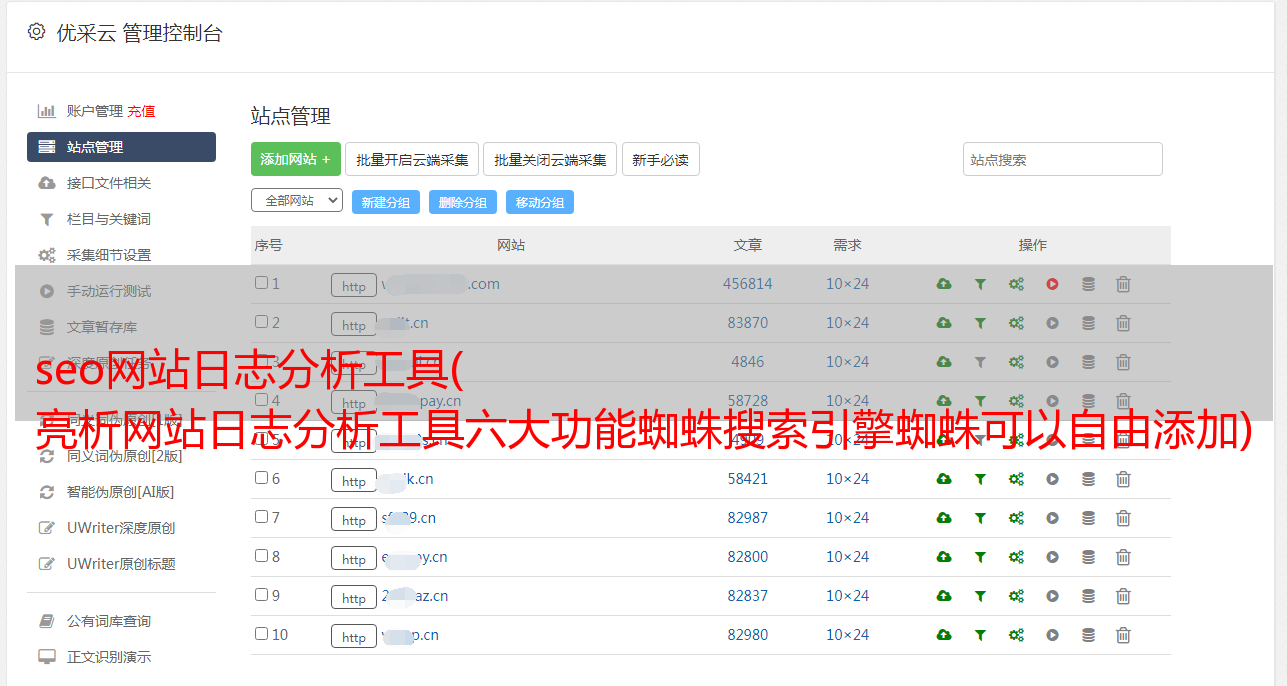Click the green 添加网站 + button
Screen dimensions: 1287x686
[296, 159]
